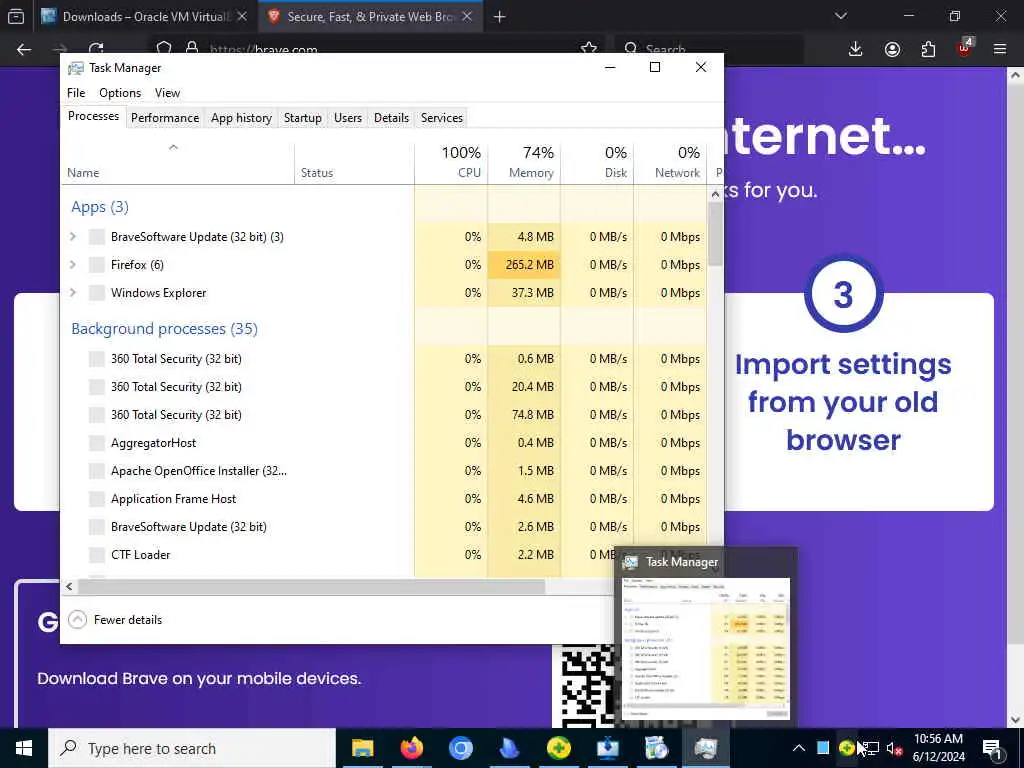Open the Task Manager Options menu
The width and height of the screenshot is (1024, 768).
[120, 93]
